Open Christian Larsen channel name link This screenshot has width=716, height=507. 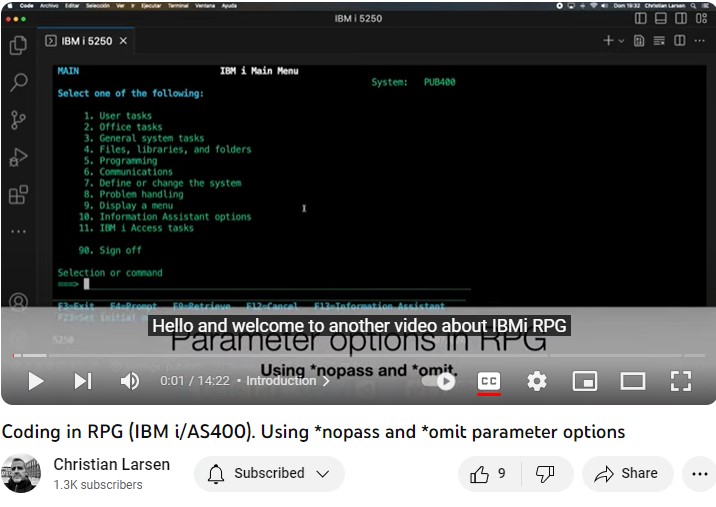pos(111,464)
